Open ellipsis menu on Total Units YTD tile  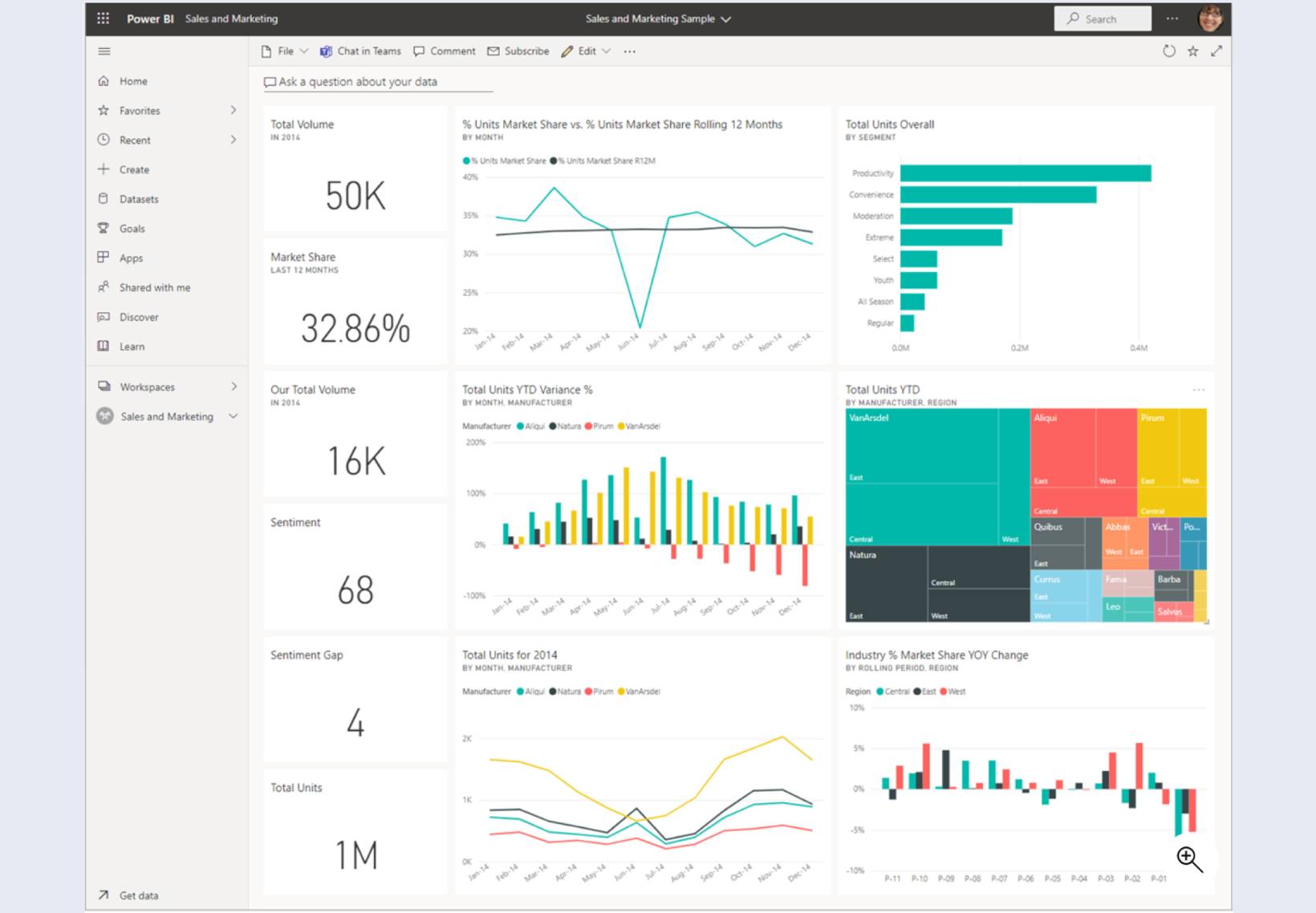coord(1199,390)
